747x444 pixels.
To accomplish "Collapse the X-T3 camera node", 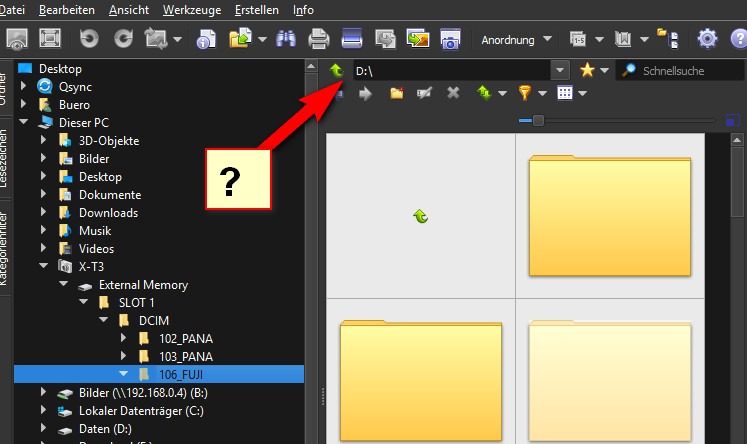I will click(43, 266).
